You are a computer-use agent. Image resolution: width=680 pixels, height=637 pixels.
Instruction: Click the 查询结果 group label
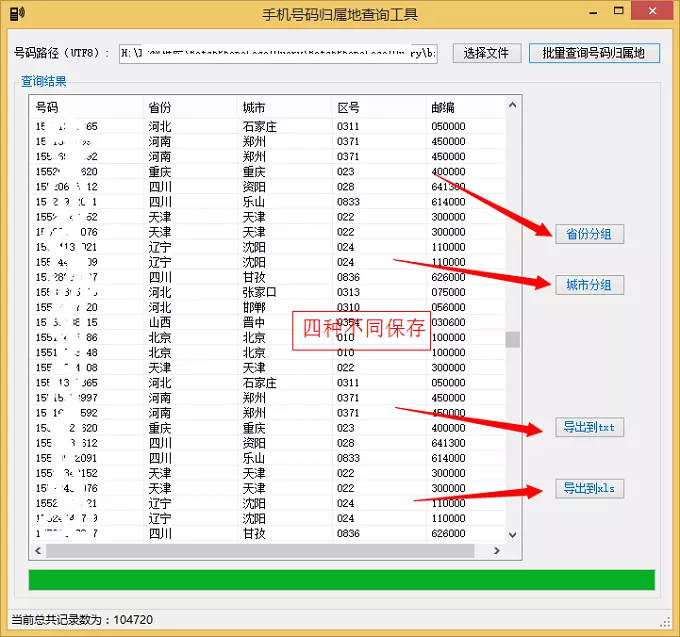44,81
